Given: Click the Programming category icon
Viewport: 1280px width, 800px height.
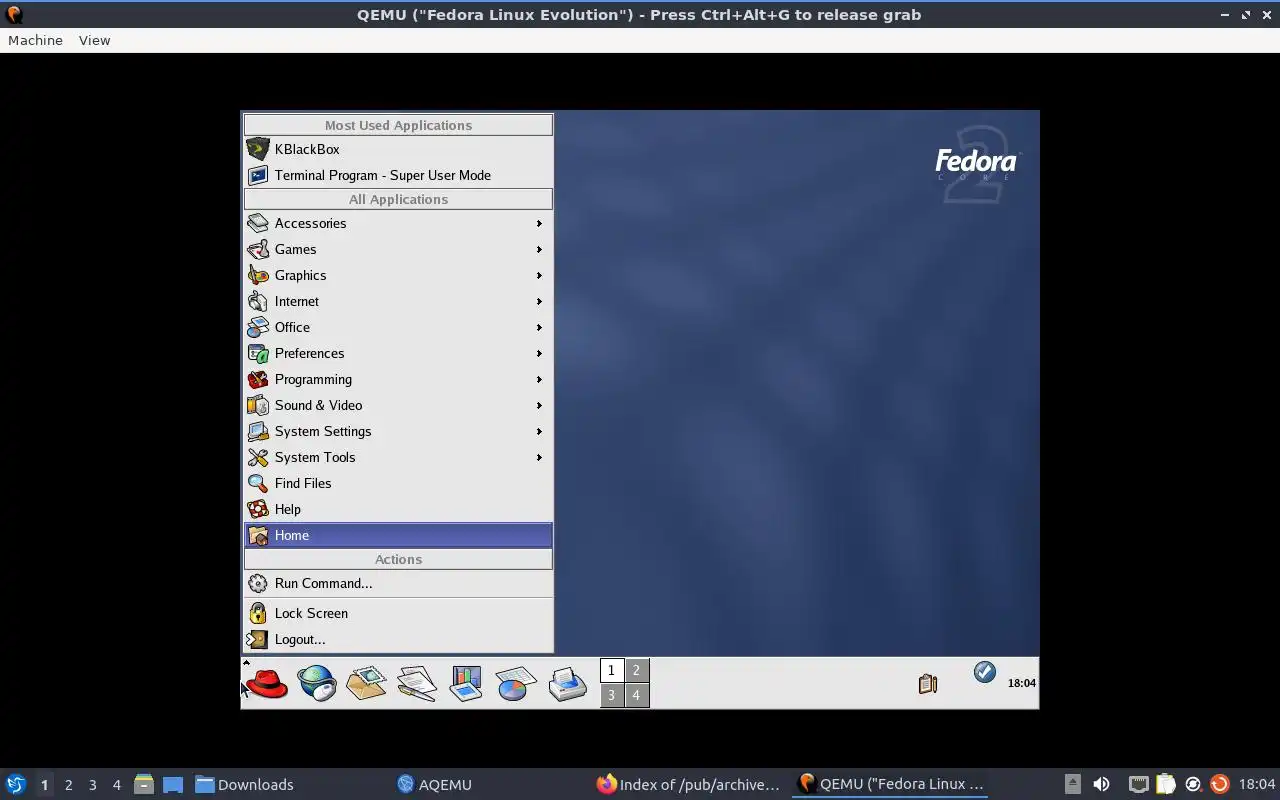Looking at the screenshot, I should click(258, 379).
